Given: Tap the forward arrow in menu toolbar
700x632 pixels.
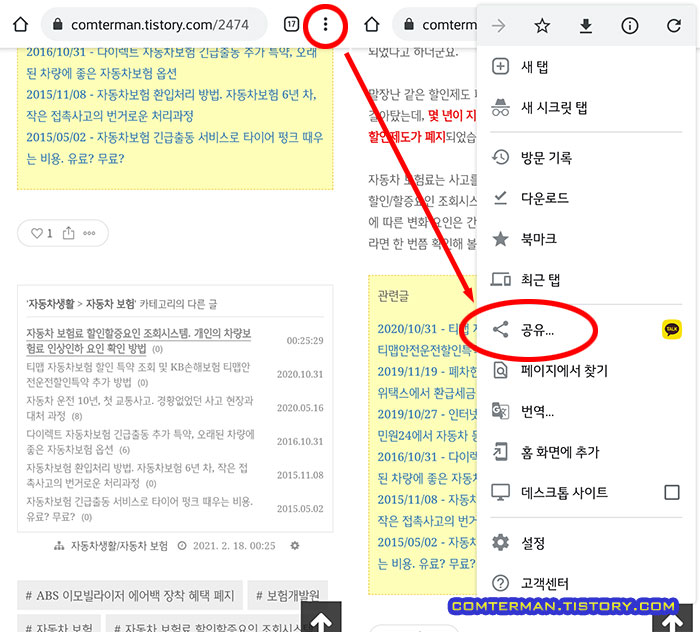Looking at the screenshot, I should click(x=498, y=25).
